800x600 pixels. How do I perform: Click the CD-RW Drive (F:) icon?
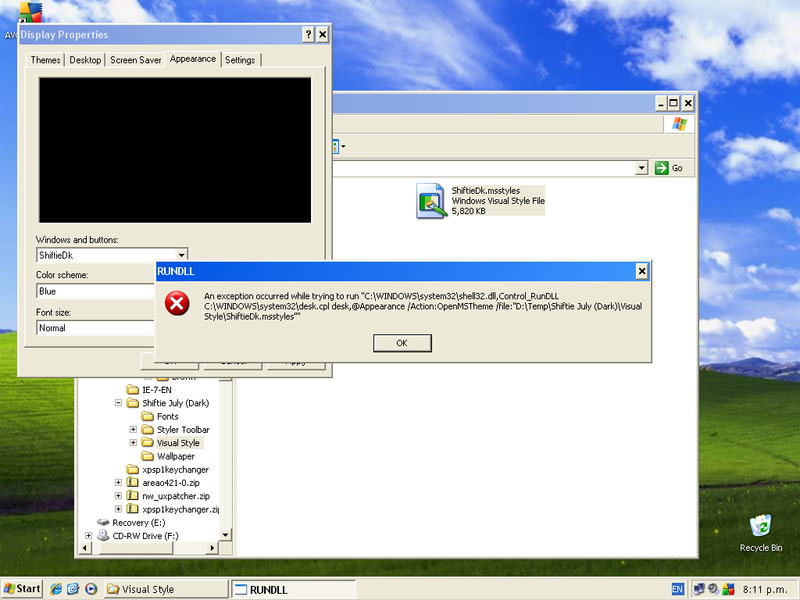tap(102, 535)
